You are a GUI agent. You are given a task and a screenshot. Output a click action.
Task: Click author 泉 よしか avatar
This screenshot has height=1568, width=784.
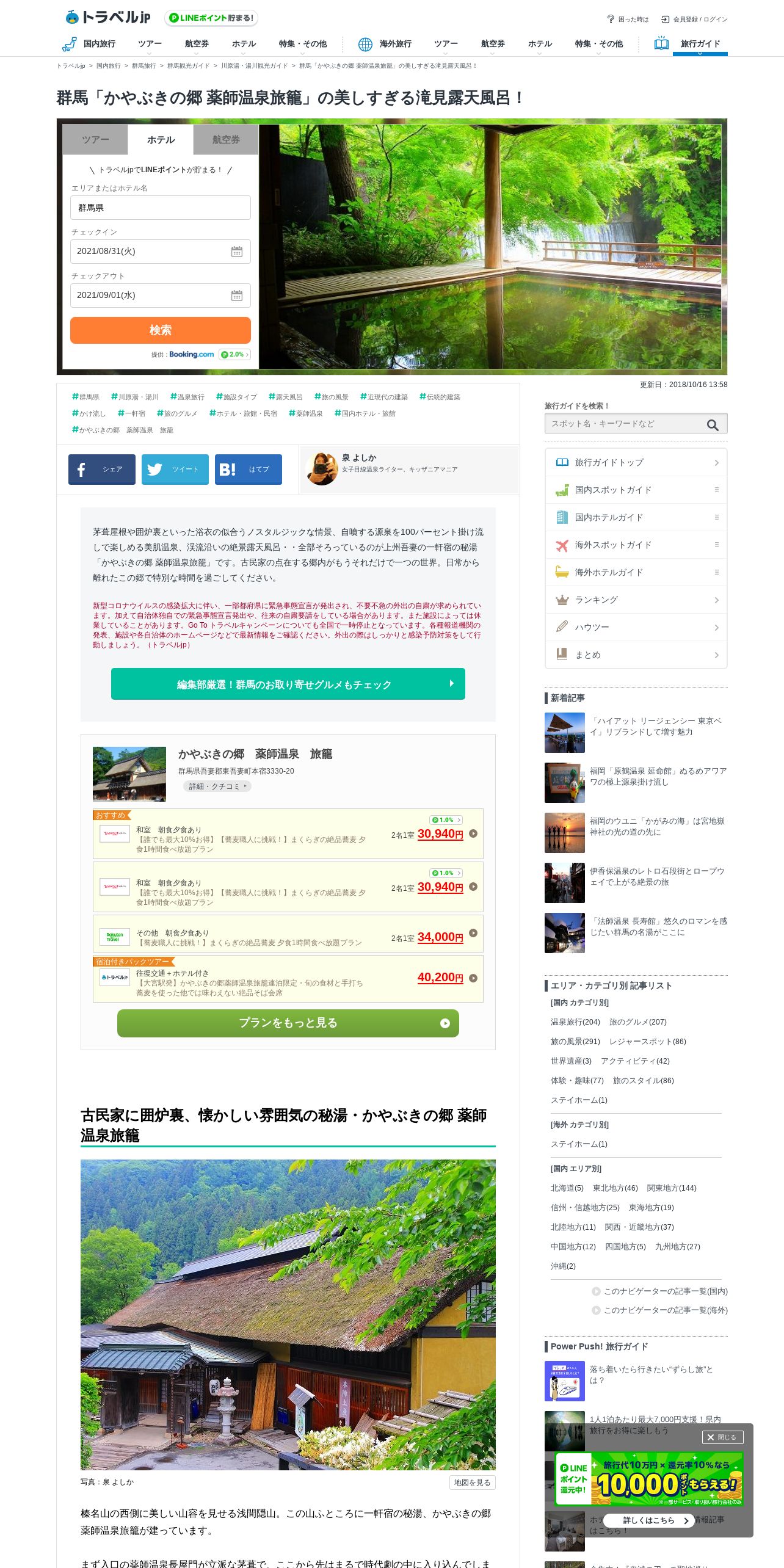pyautogui.click(x=322, y=469)
